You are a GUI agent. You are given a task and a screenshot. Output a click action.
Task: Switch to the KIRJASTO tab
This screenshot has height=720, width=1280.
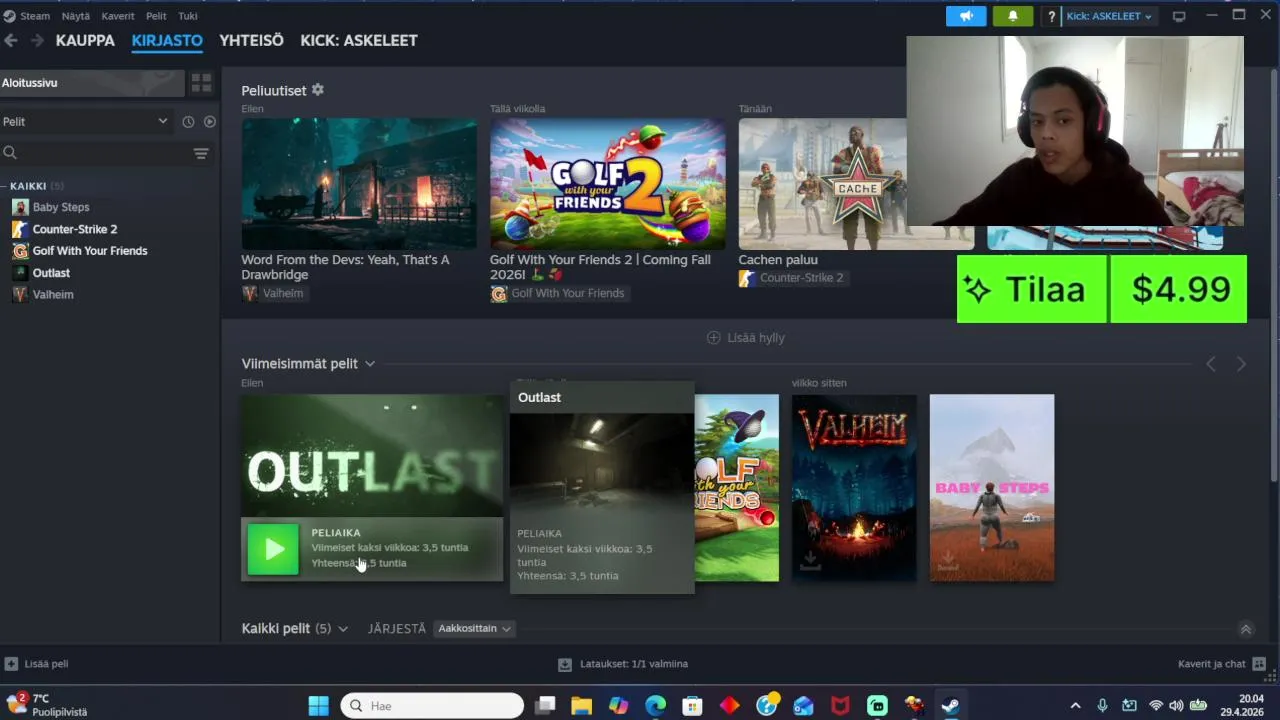point(167,40)
